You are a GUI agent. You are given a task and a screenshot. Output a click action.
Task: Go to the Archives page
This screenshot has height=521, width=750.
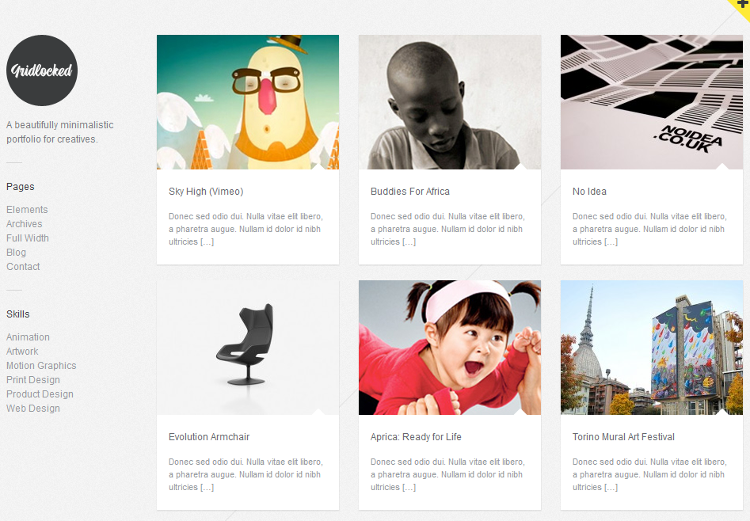coord(24,224)
